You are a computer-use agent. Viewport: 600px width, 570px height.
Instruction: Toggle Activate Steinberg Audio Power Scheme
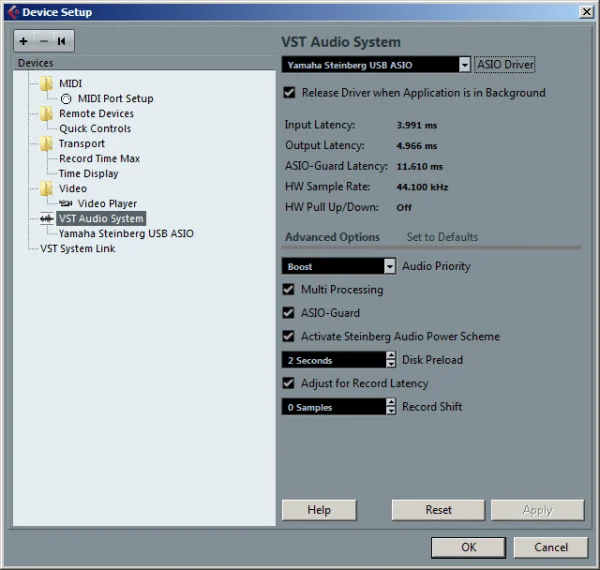coord(289,336)
